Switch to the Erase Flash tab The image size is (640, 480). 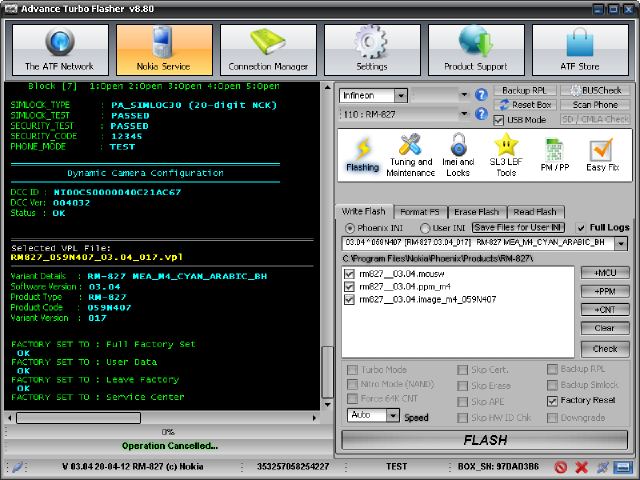click(x=477, y=212)
